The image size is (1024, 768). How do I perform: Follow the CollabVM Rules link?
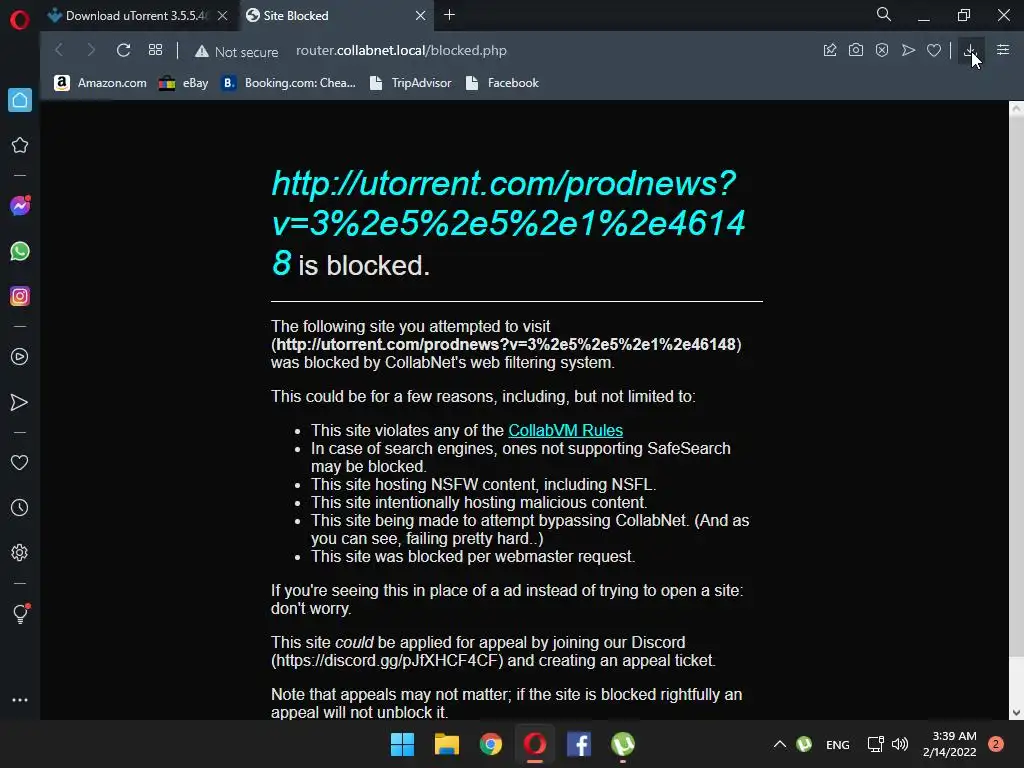click(x=566, y=430)
